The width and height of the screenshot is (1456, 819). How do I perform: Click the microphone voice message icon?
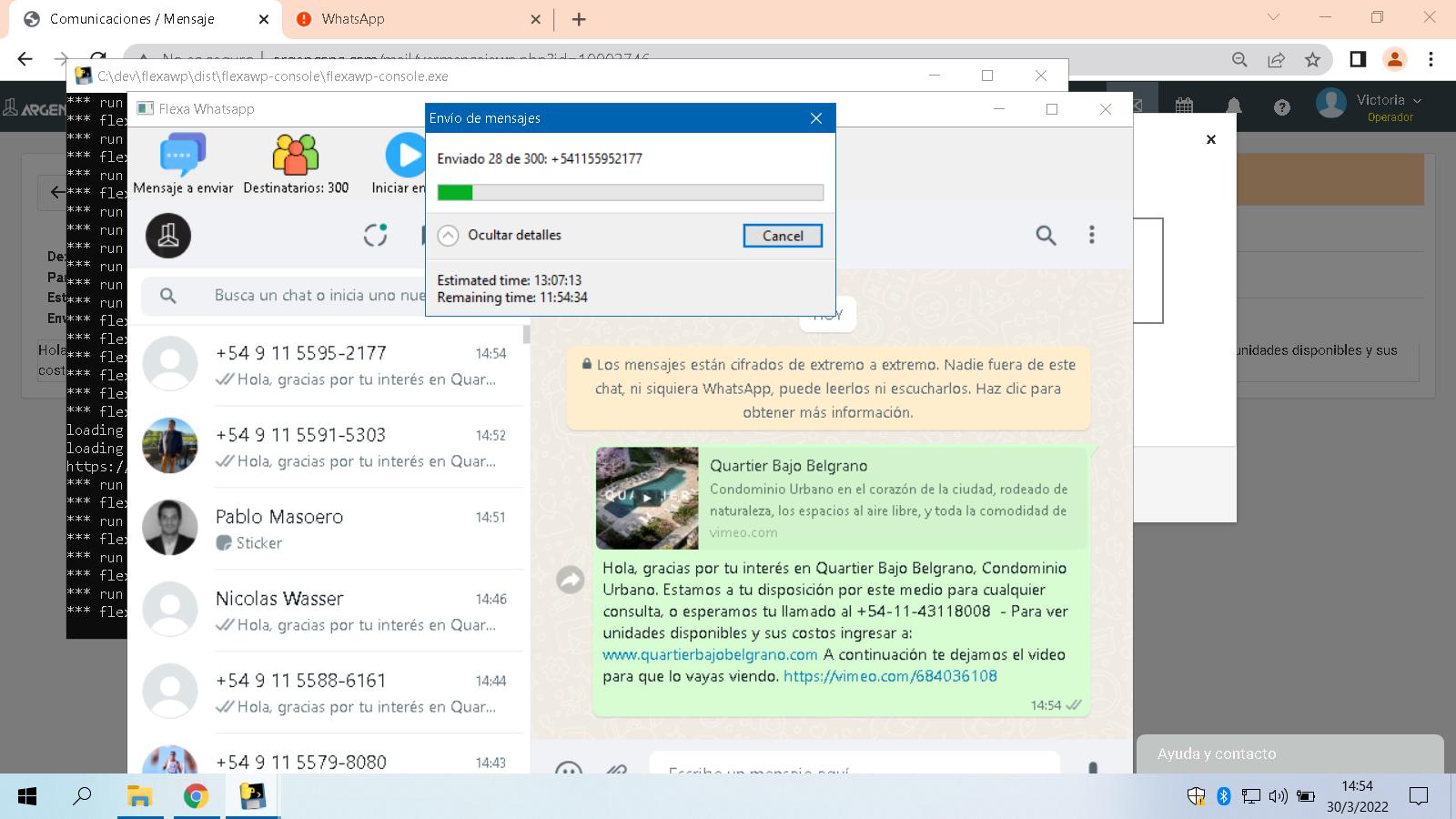point(1093,767)
